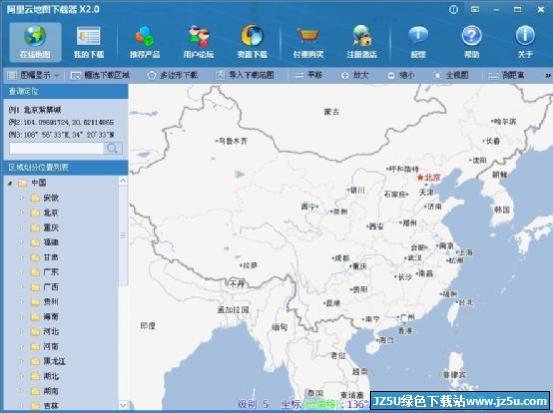
Task: Activate the 平移 pan tool
Action: 309,75
